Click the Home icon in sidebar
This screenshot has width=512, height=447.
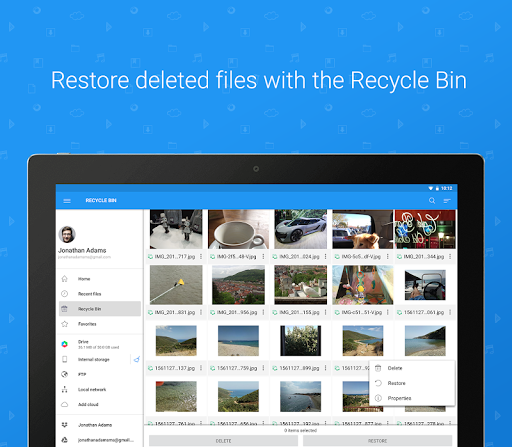click(x=65, y=279)
